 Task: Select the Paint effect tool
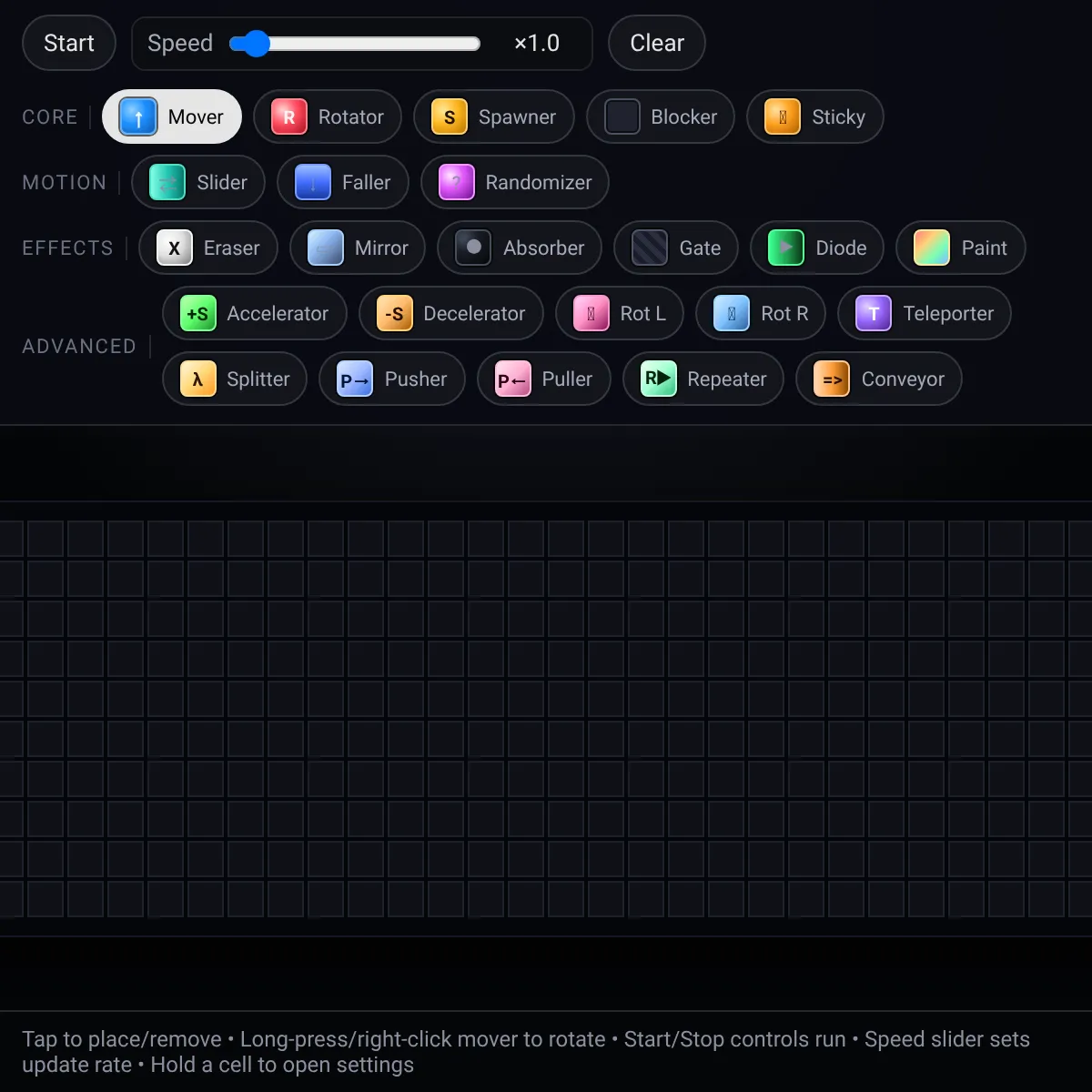tap(961, 248)
